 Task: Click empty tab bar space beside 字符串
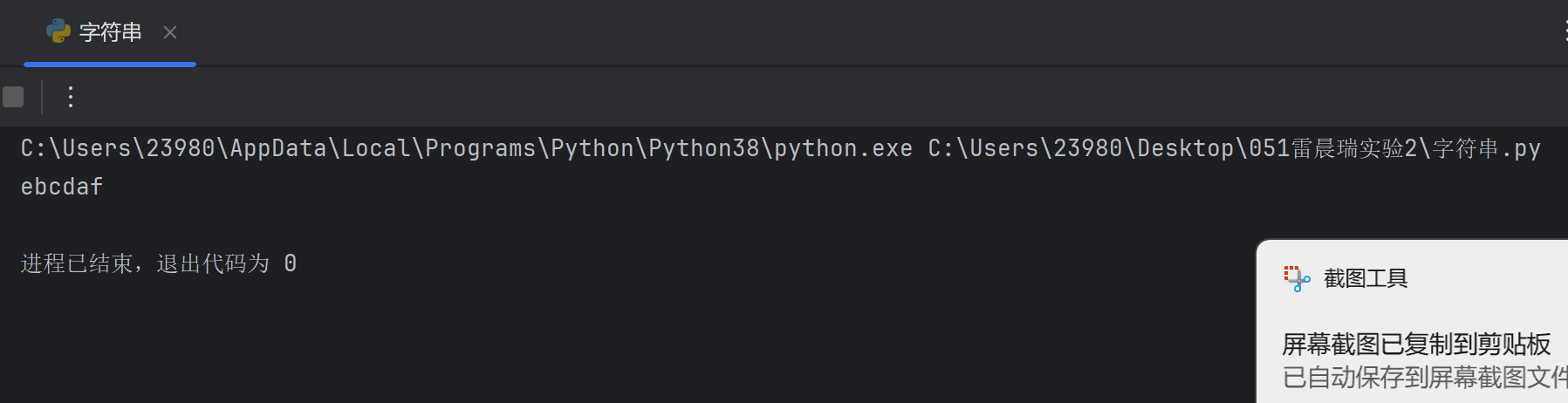tap(785, 33)
